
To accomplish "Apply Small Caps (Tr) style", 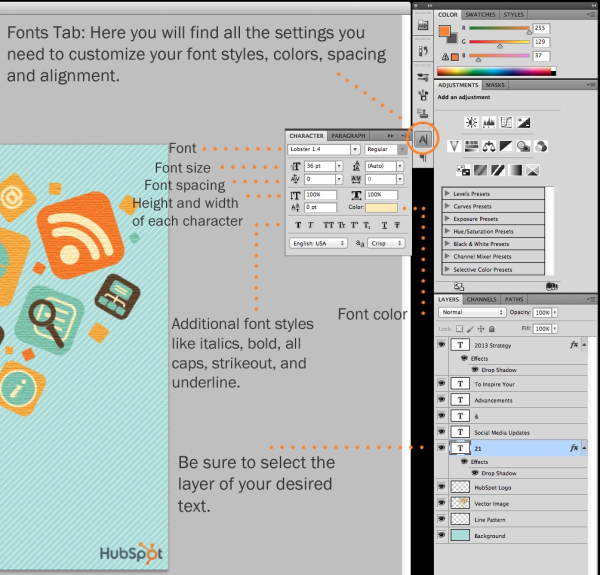I will pyautogui.click(x=341, y=225).
